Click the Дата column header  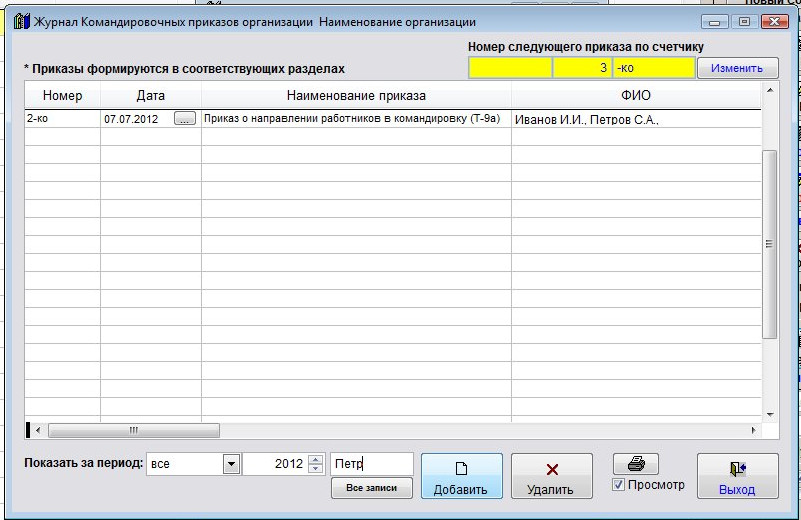click(151, 96)
